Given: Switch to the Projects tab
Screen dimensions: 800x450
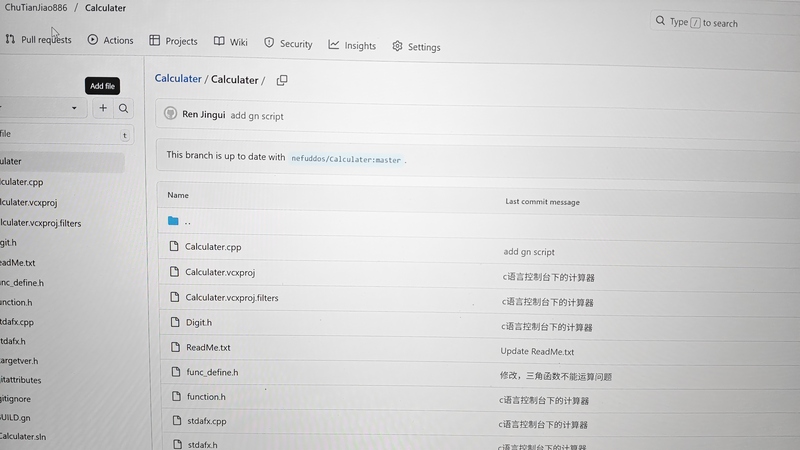Looking at the screenshot, I should pyautogui.click(x=173, y=41).
